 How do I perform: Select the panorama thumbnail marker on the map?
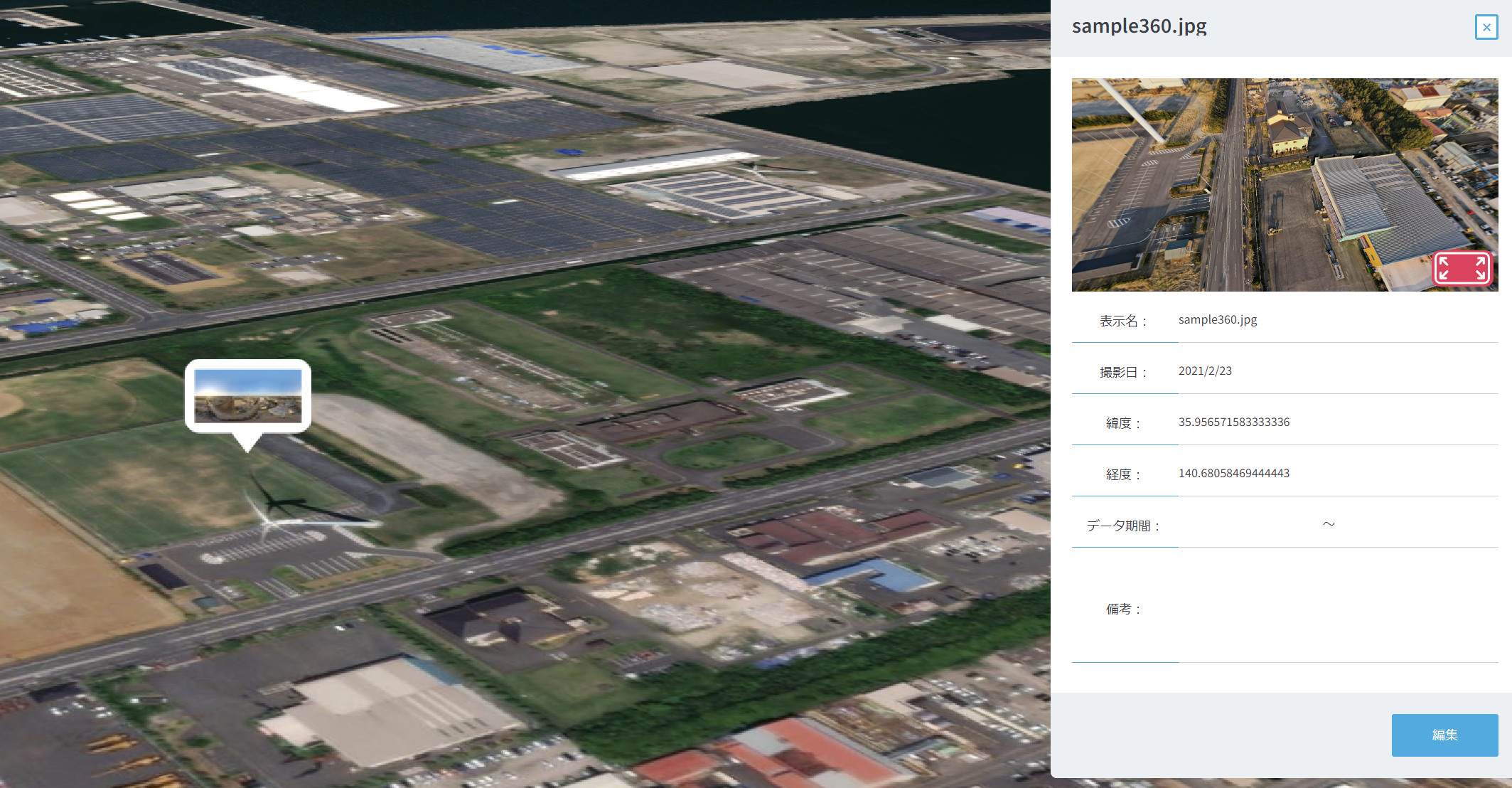[x=247, y=396]
